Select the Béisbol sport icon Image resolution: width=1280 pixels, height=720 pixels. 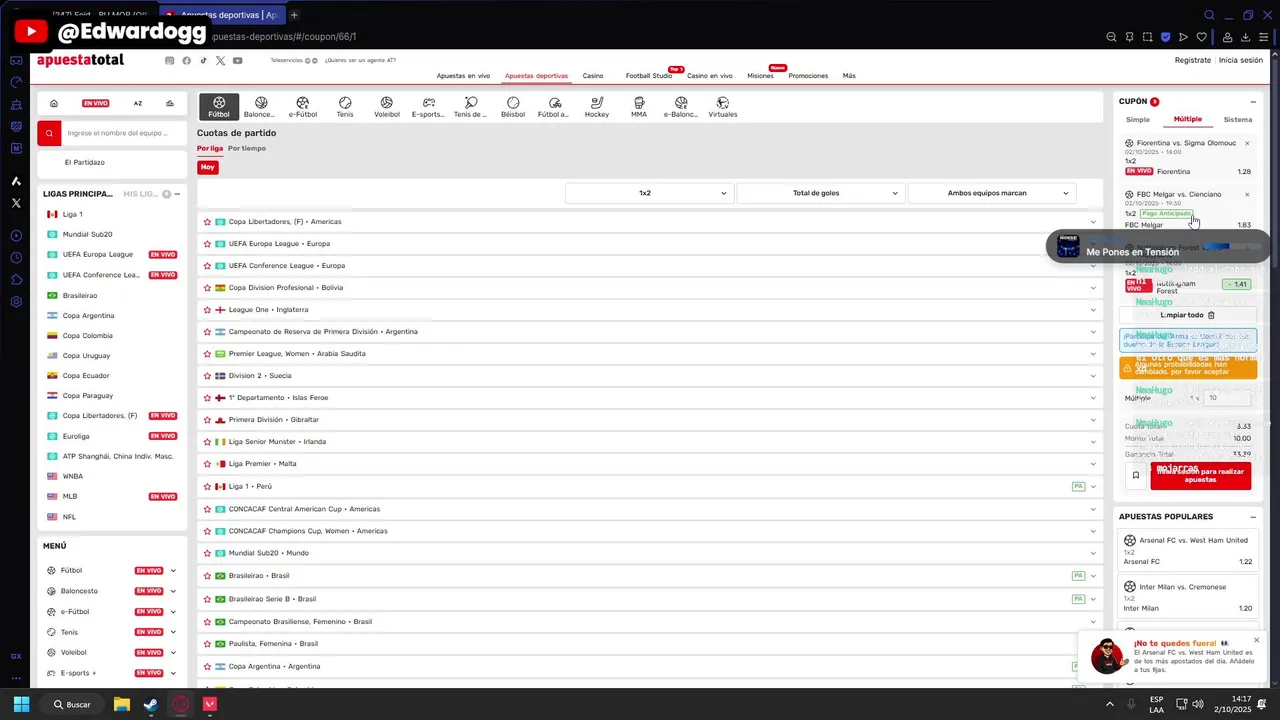513,107
